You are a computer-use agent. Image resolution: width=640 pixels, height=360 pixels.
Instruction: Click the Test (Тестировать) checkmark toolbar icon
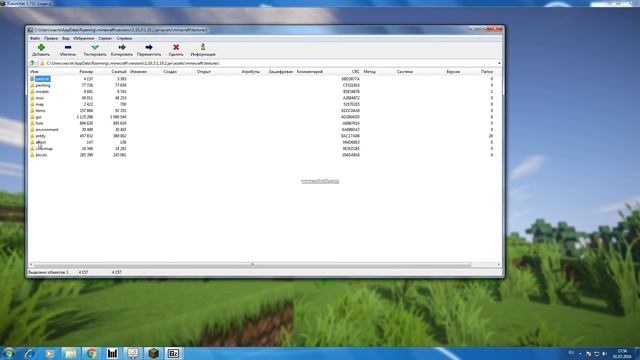coord(95,48)
